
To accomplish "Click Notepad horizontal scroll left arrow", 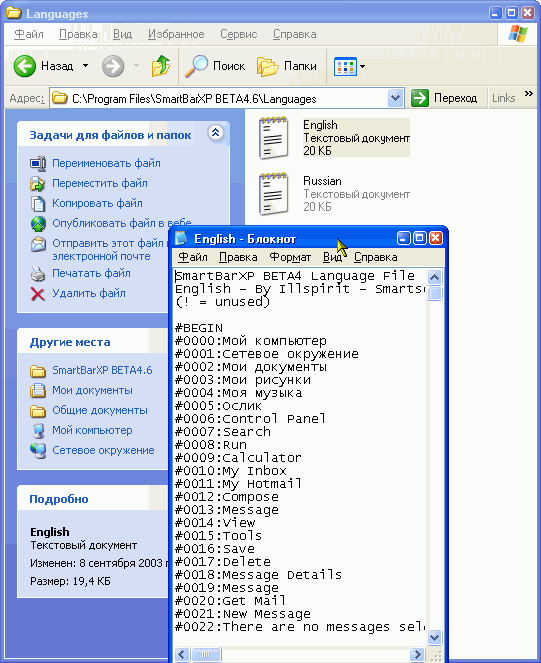I will (182, 655).
